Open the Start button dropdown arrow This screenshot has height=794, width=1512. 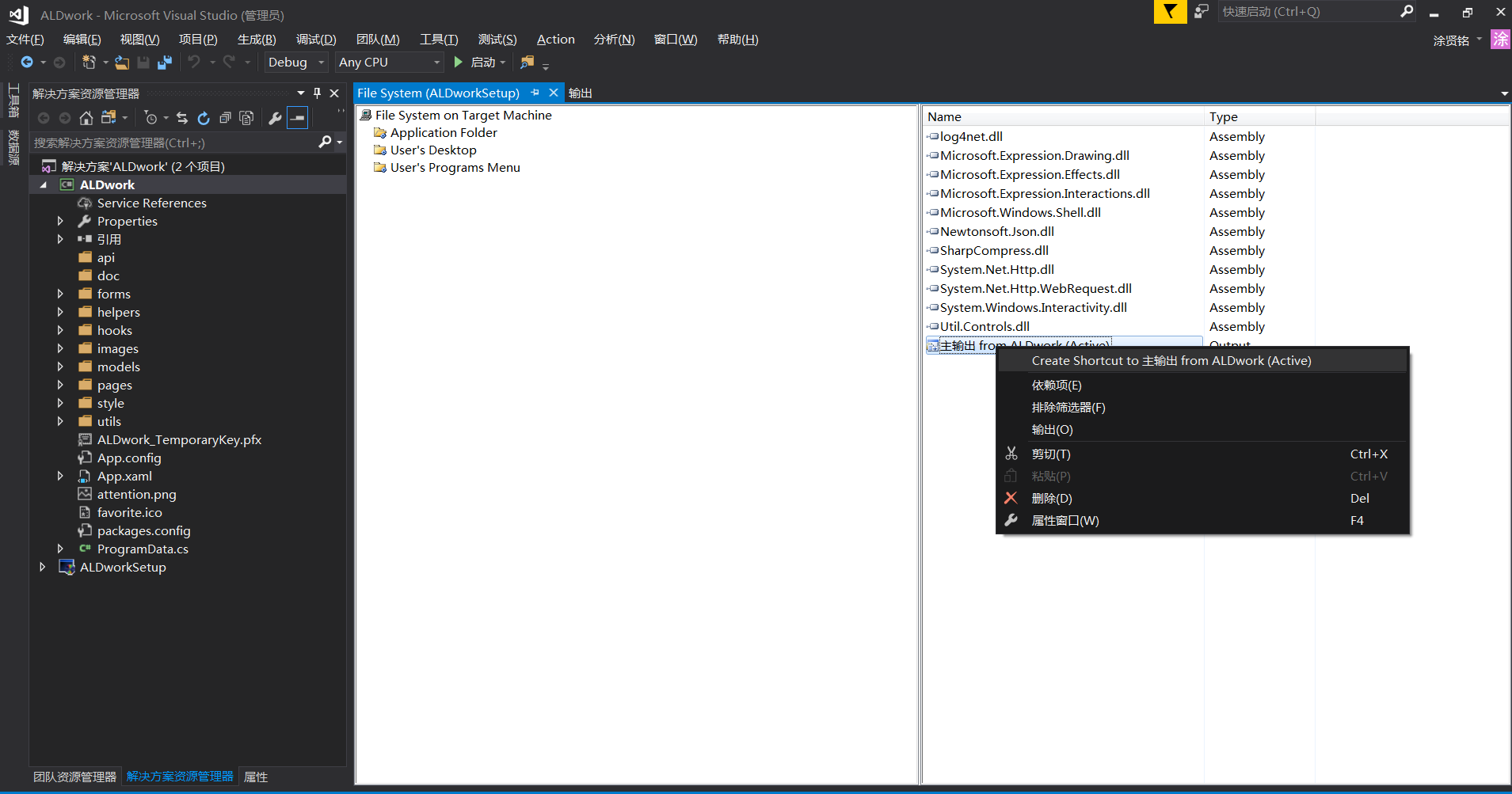click(503, 62)
